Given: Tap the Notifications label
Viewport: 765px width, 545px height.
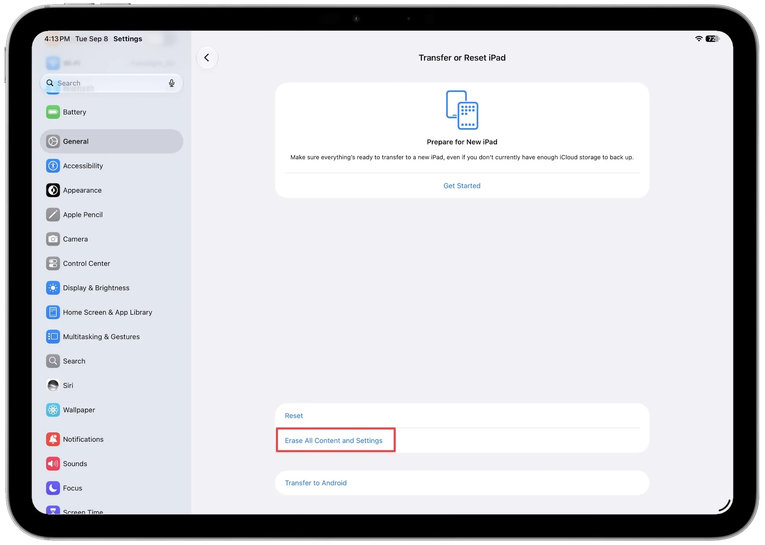Looking at the screenshot, I should [x=83, y=439].
